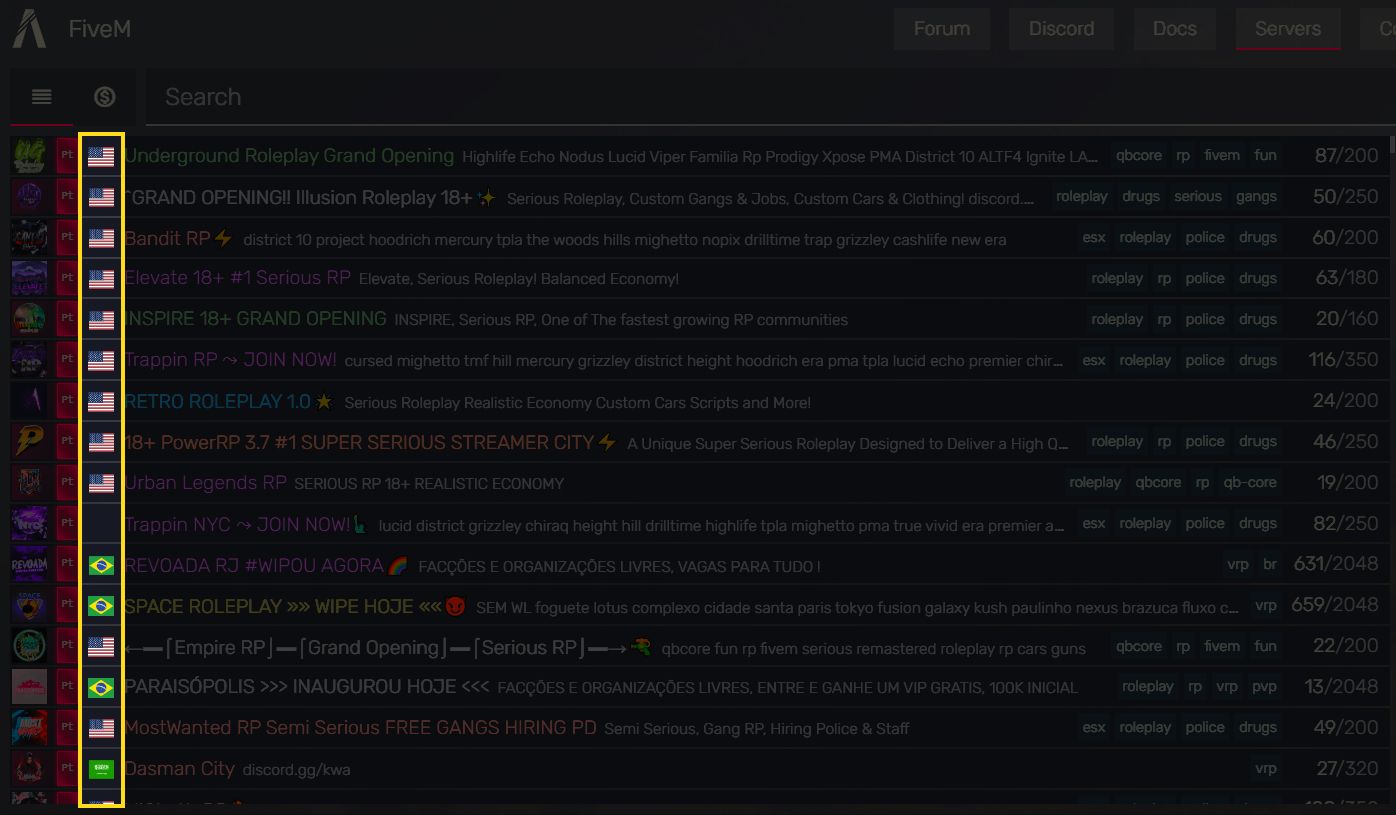Viewport: 1396px width, 815px height.
Task: Click the Bandit RP server icon
Action: pos(29,238)
